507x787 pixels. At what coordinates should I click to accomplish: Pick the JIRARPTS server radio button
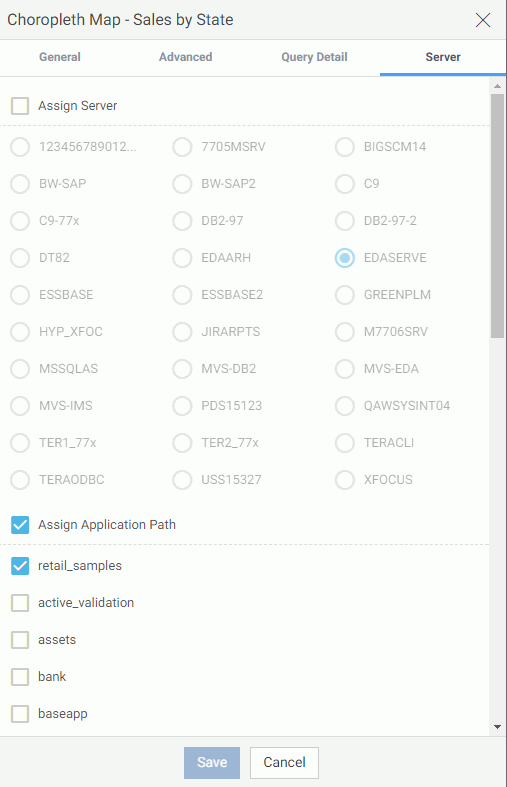182,332
